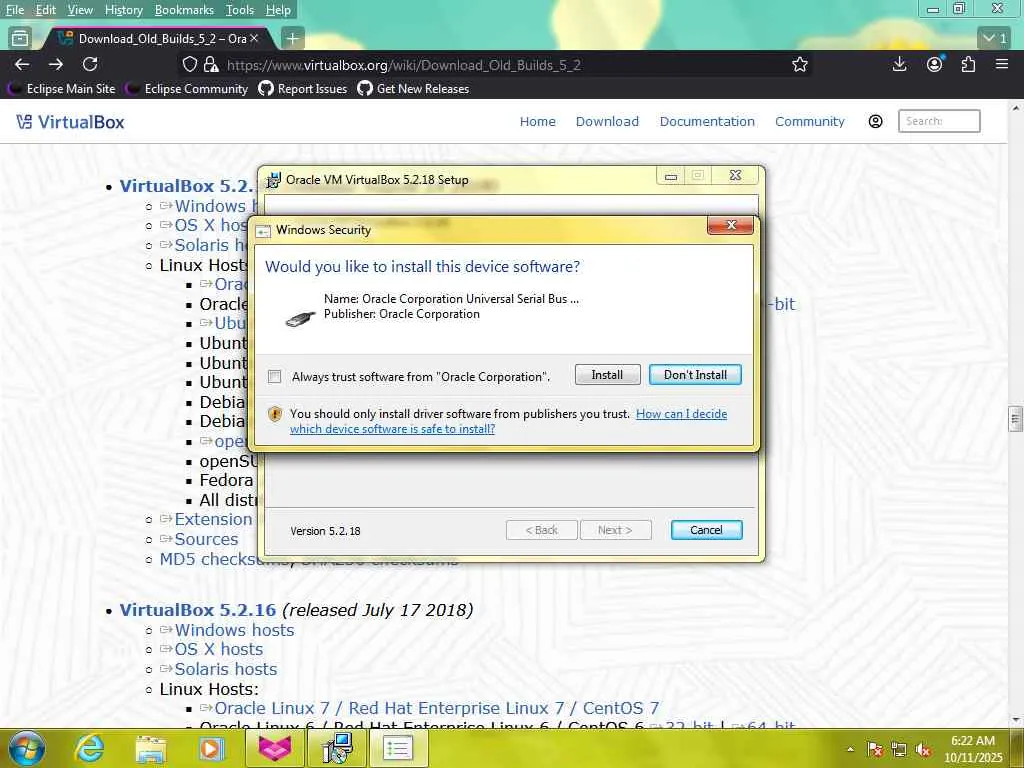Open Eclipse Main Site bookmark
Viewport: 1024px width, 768px height.
pos(63,89)
